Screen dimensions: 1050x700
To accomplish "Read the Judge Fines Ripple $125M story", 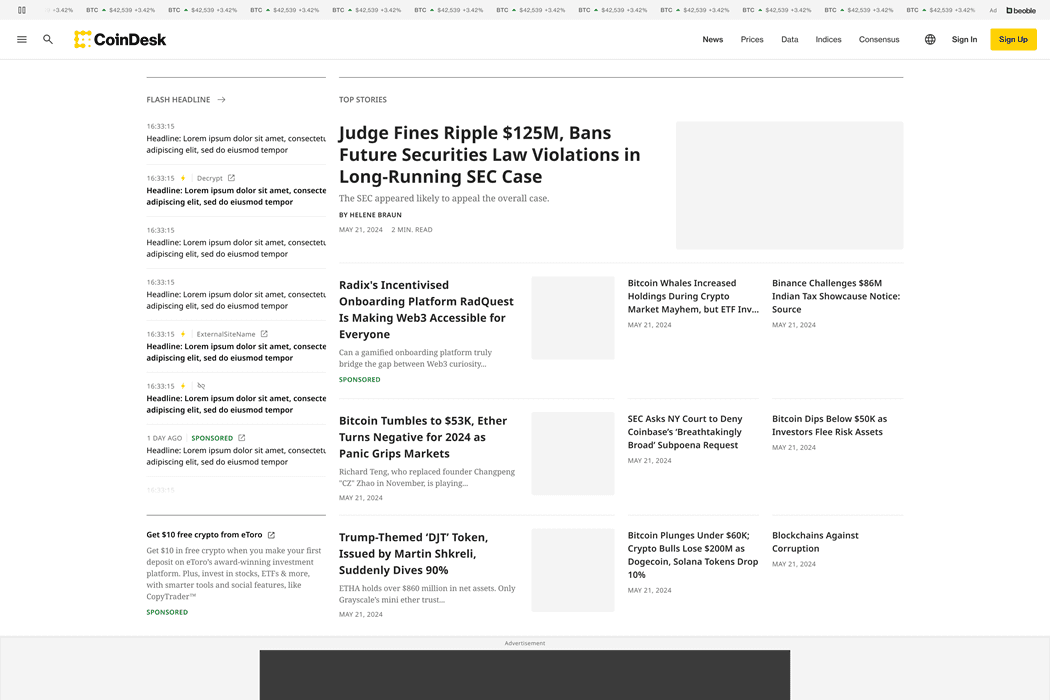I will (x=489, y=155).
